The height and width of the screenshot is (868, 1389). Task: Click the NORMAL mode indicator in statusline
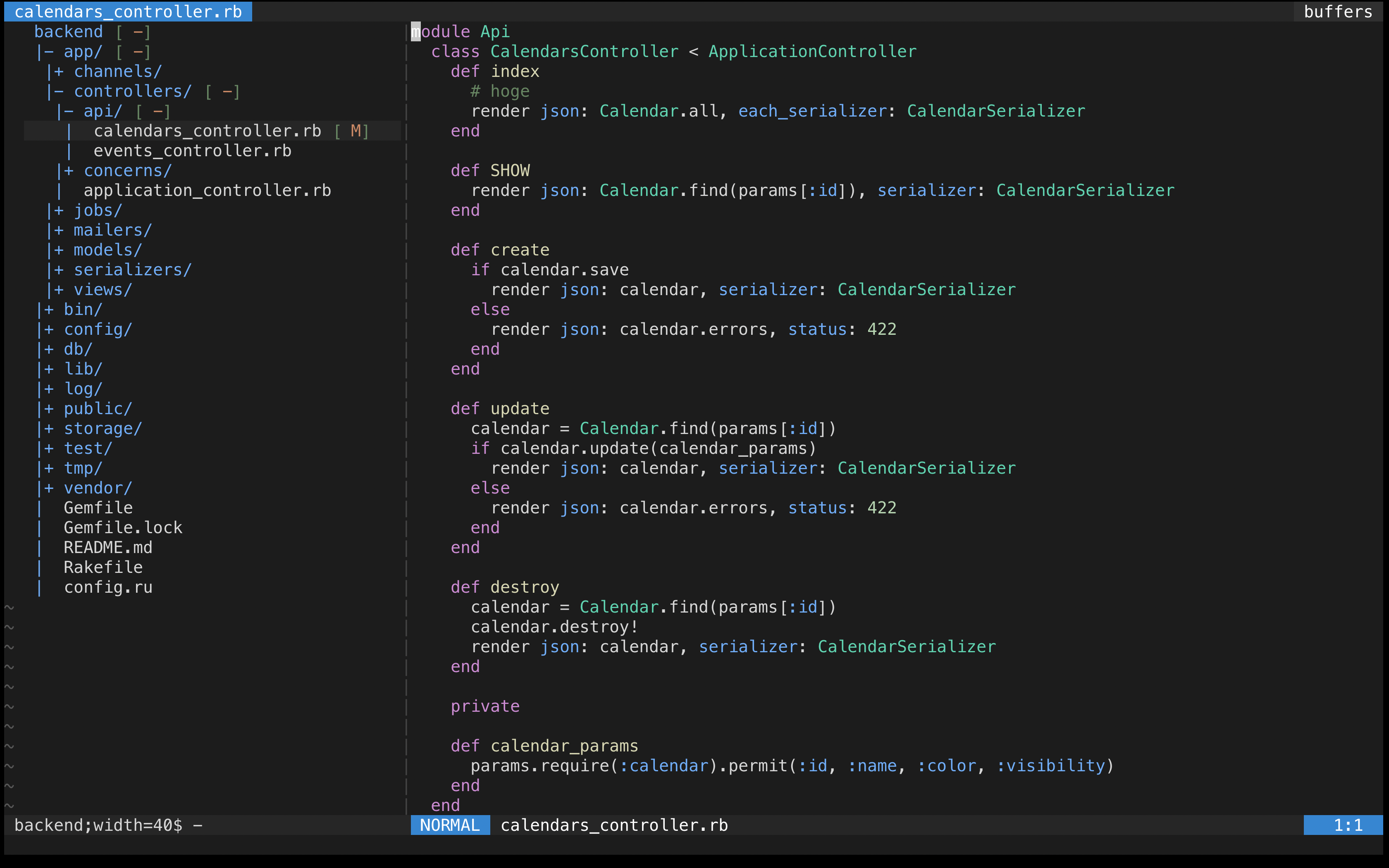click(x=450, y=825)
